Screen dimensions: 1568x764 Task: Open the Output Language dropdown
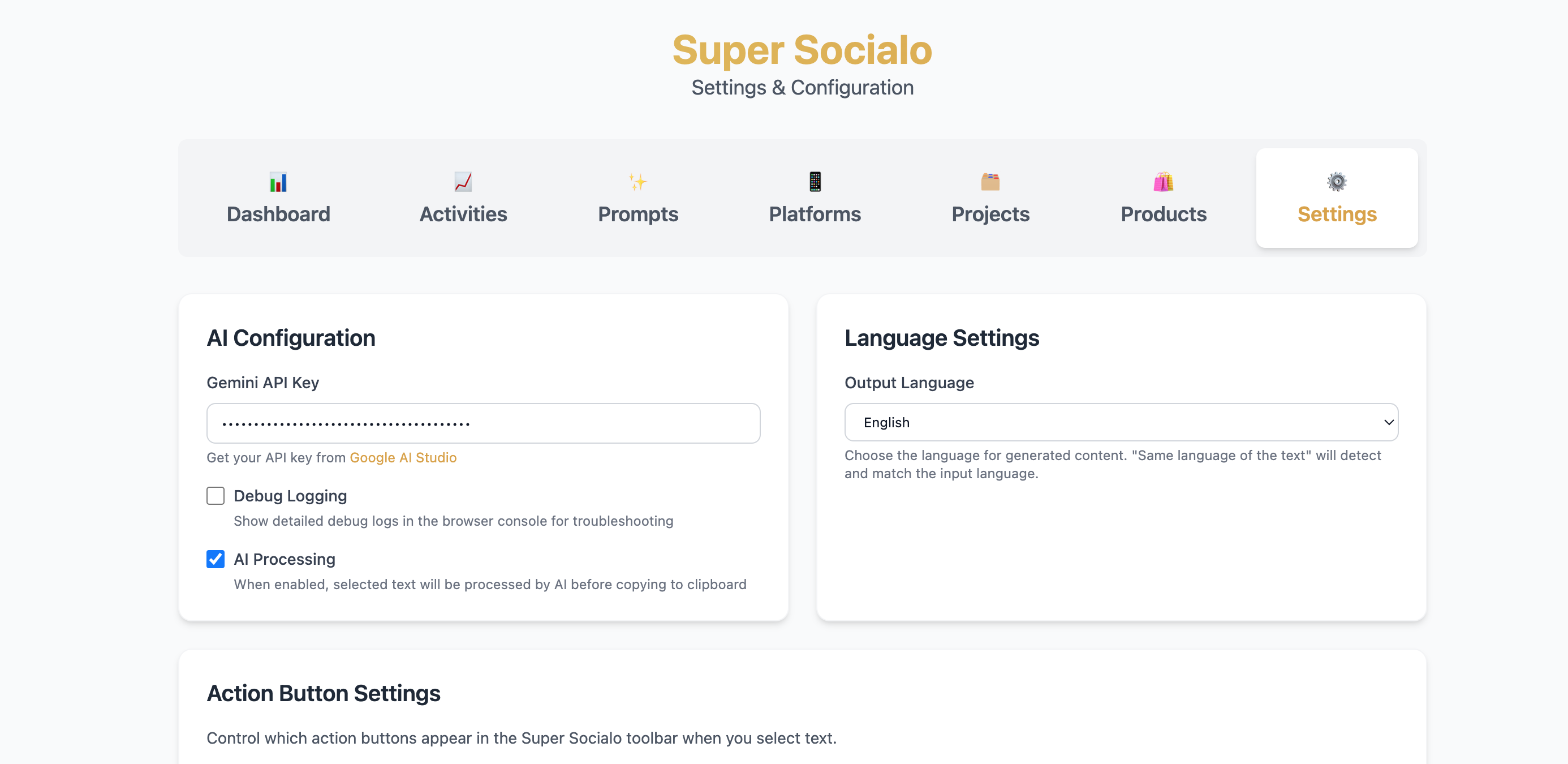click(1121, 423)
